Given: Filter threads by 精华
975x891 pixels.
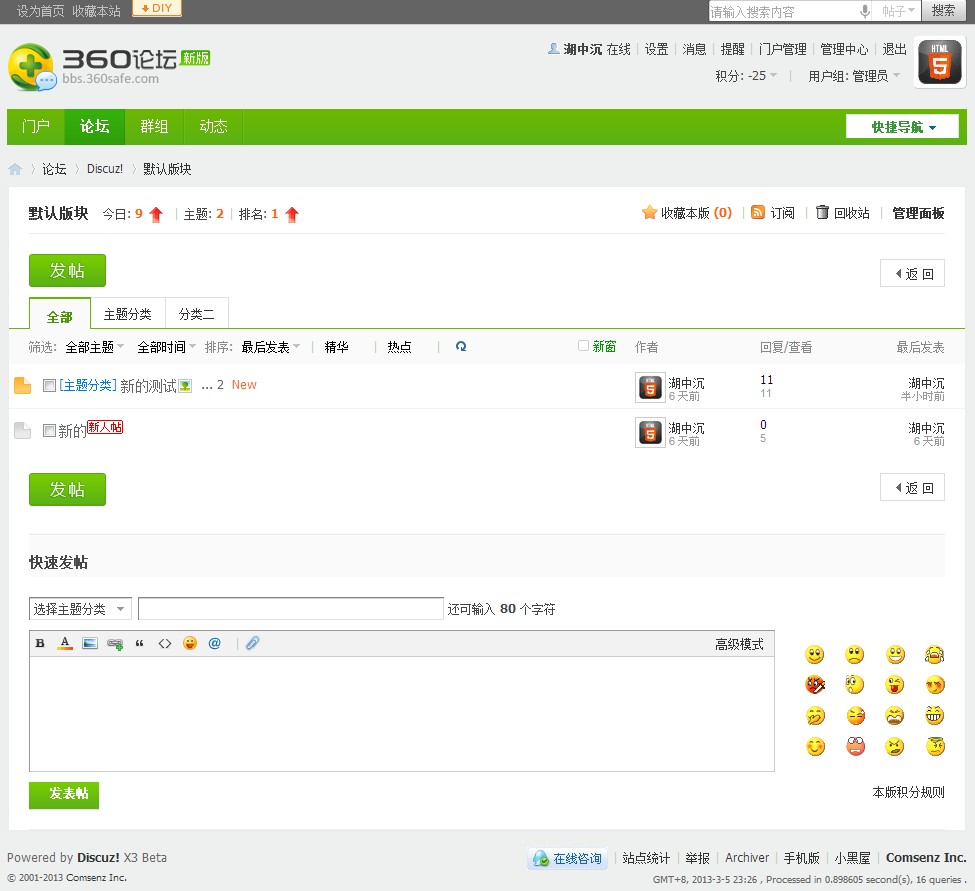Looking at the screenshot, I should (336, 347).
